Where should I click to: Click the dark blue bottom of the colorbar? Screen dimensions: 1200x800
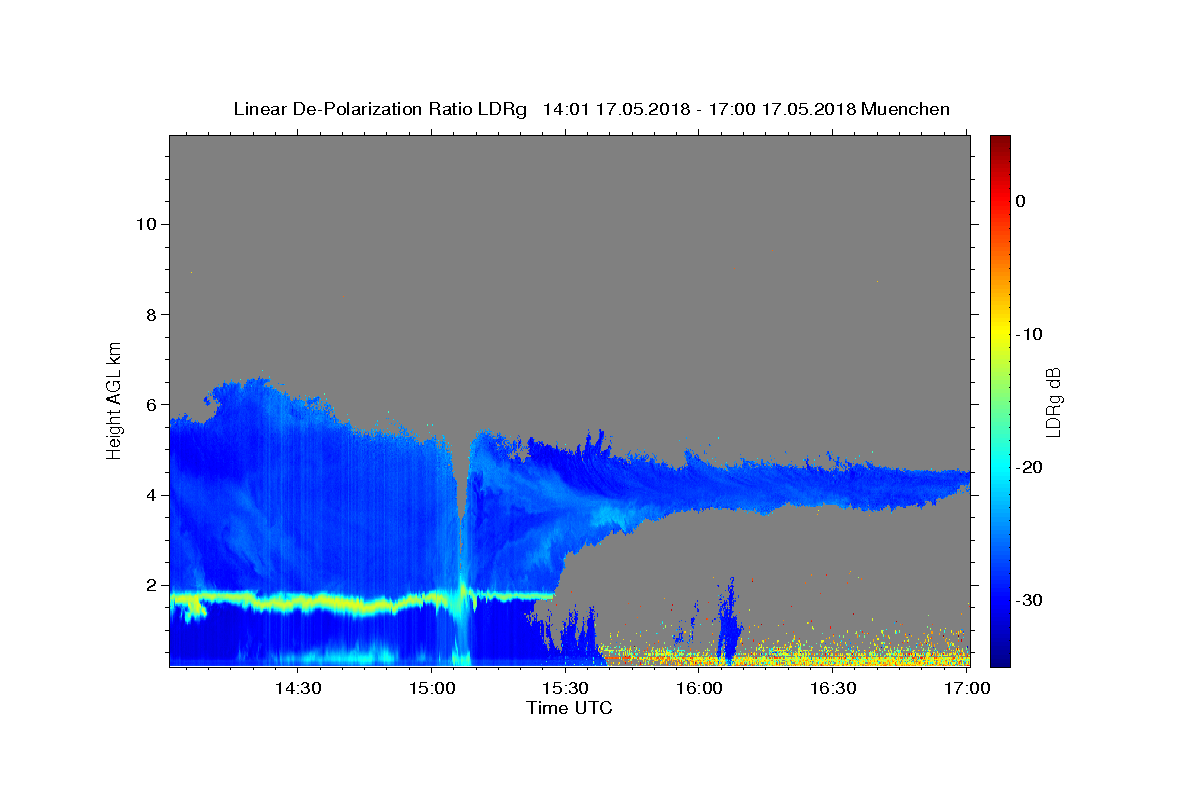coord(1000,655)
